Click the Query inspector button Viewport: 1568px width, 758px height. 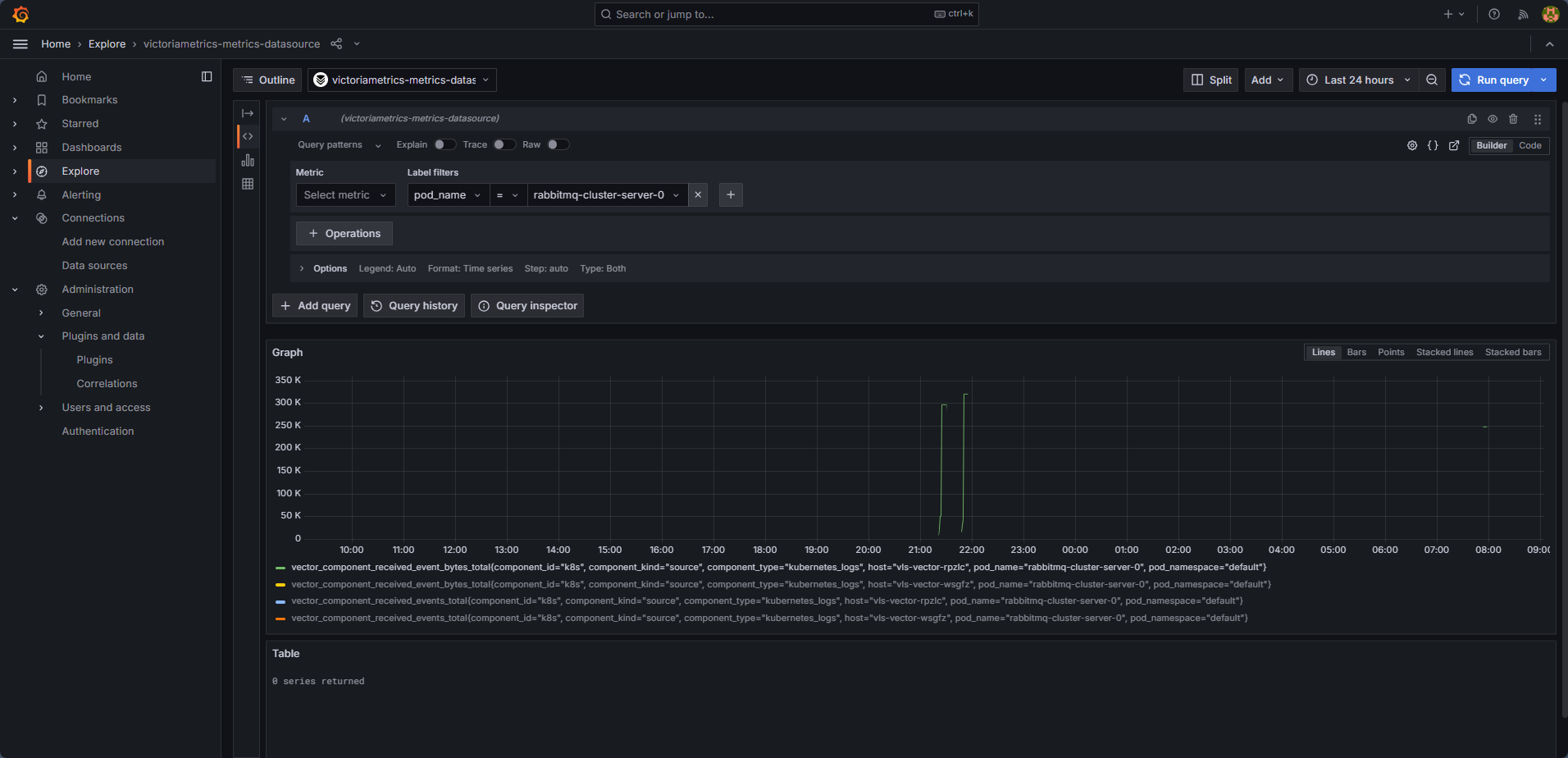point(526,305)
